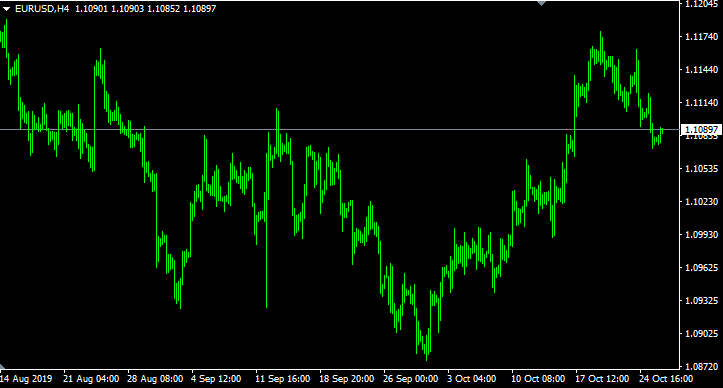The height and width of the screenshot is (388, 723).
Task: Open the chart dropdown arrow beside EURUSD,H4
Action: coord(6,9)
